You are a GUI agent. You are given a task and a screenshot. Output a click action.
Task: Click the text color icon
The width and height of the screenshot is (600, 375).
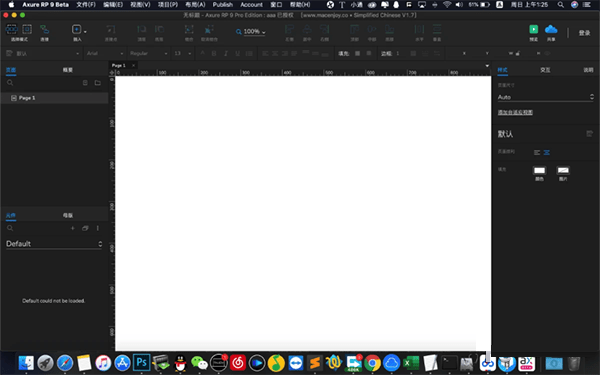pos(202,53)
